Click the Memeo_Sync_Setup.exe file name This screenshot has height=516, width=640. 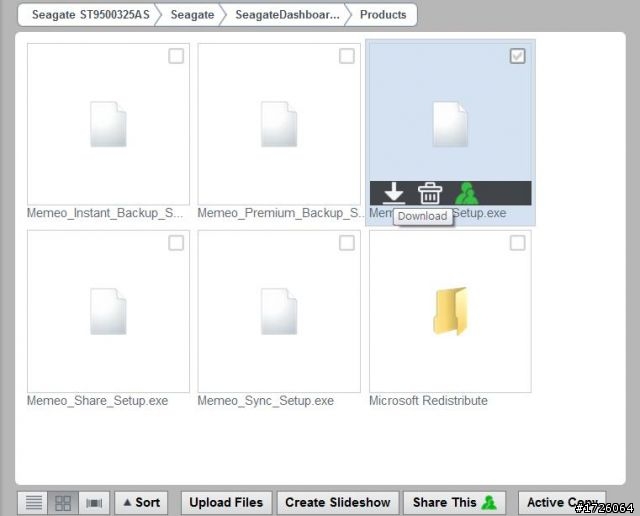[266, 400]
